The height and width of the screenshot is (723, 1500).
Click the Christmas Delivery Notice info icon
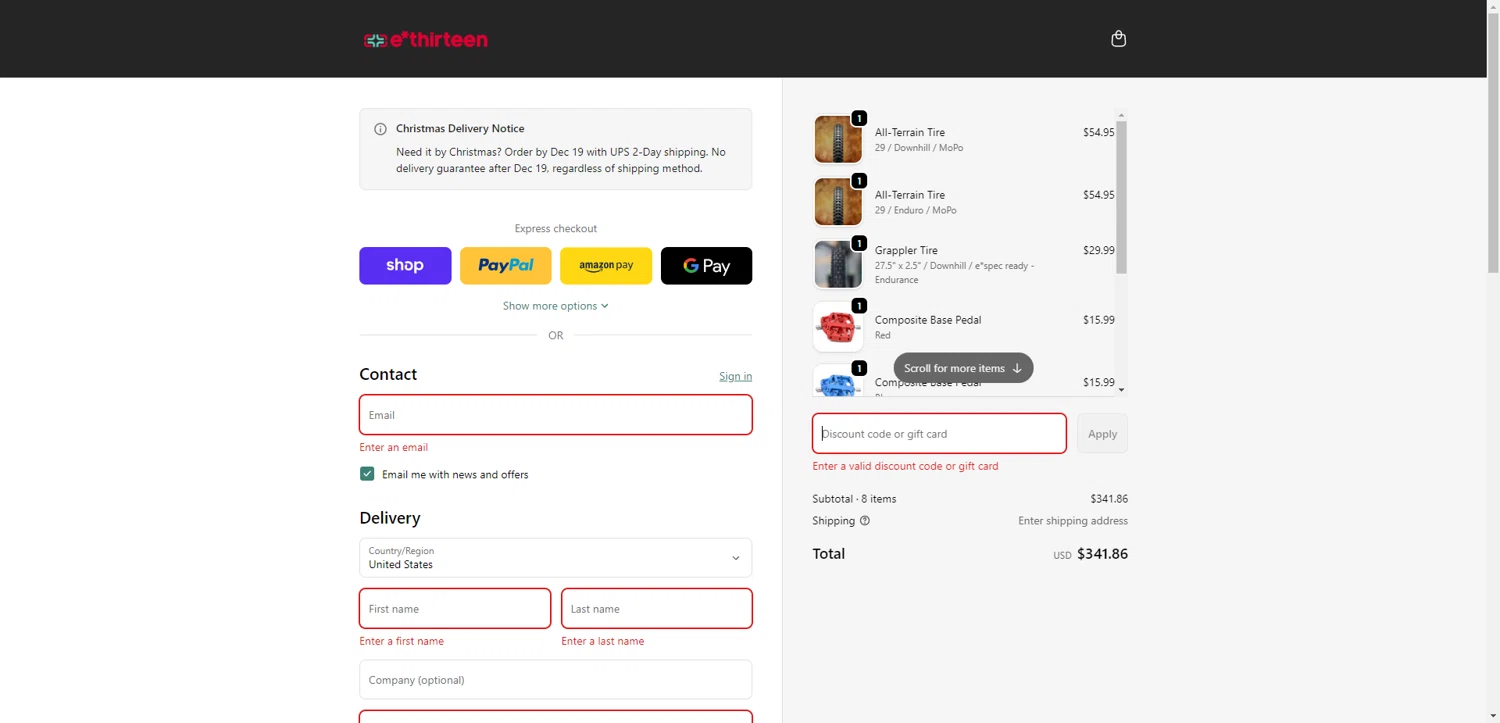tap(380, 129)
